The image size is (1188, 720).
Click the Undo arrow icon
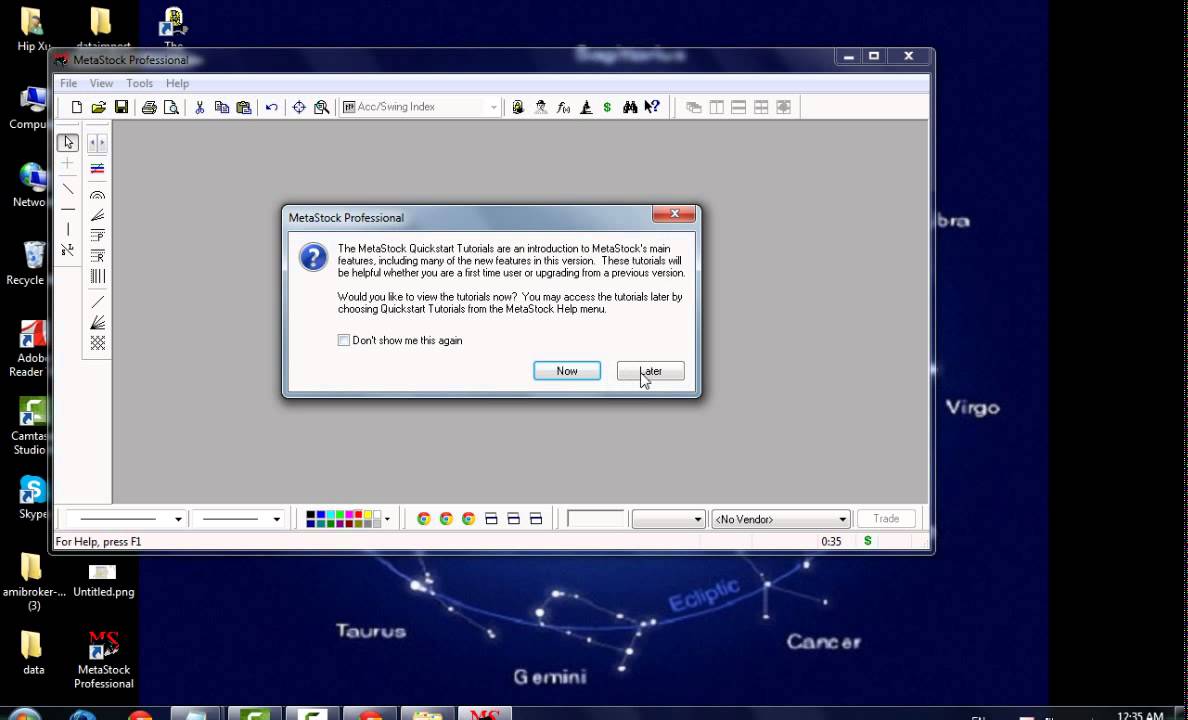[x=271, y=108]
